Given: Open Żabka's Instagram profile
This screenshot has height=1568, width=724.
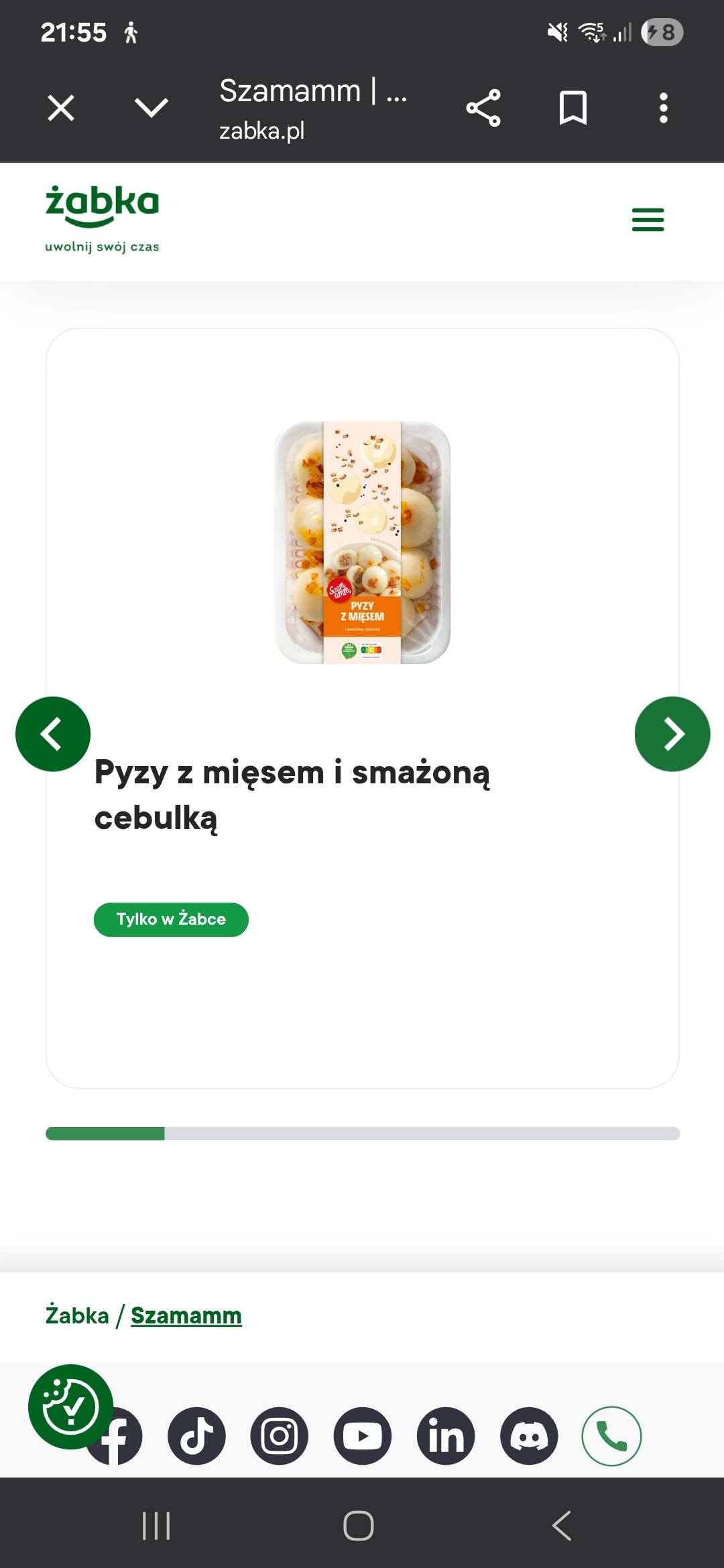Looking at the screenshot, I should coord(280,1436).
